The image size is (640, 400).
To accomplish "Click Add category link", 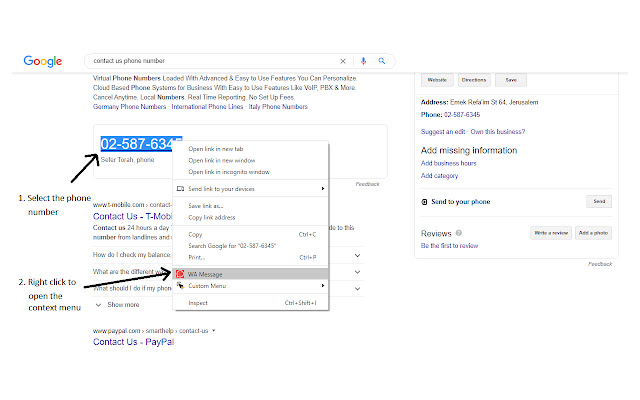I will click(439, 176).
